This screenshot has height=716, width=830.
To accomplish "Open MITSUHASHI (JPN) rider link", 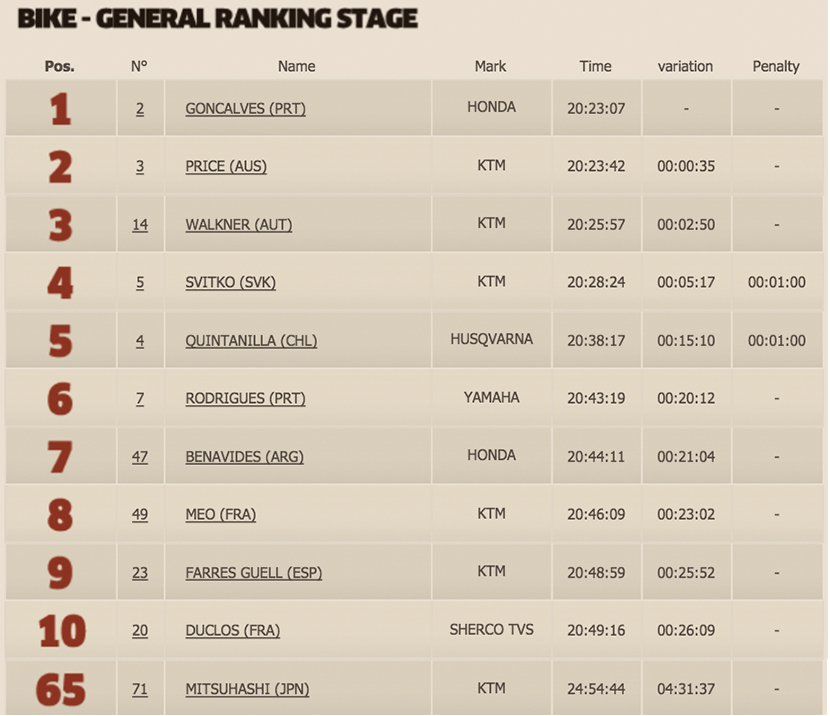I will point(247,688).
